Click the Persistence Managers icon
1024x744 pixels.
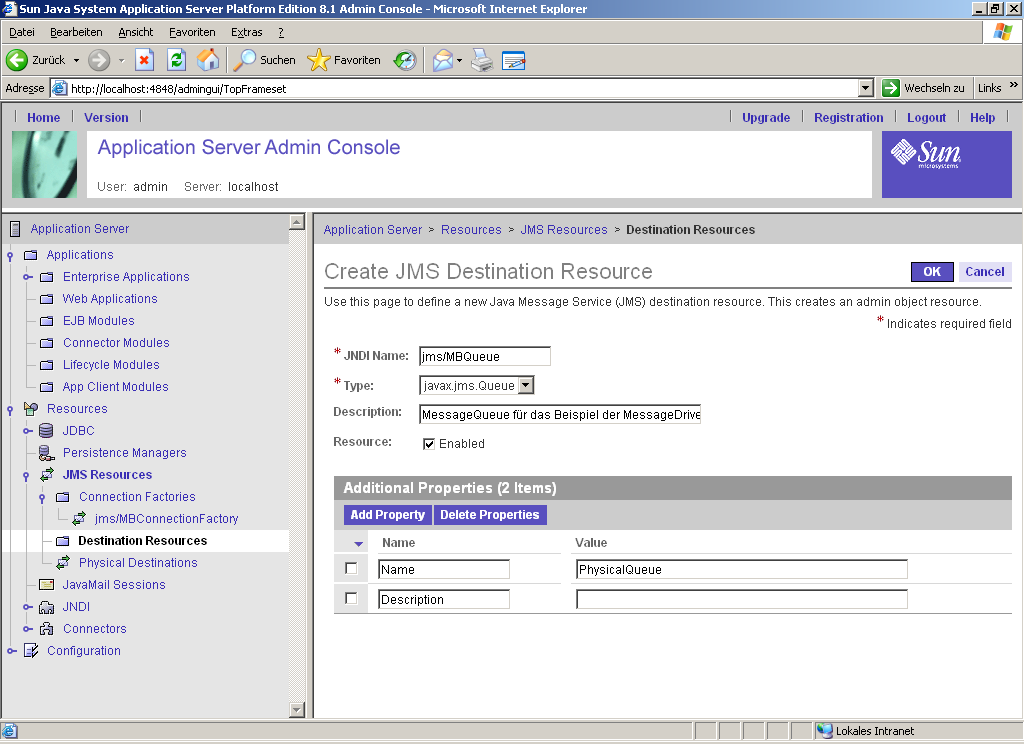[46, 453]
